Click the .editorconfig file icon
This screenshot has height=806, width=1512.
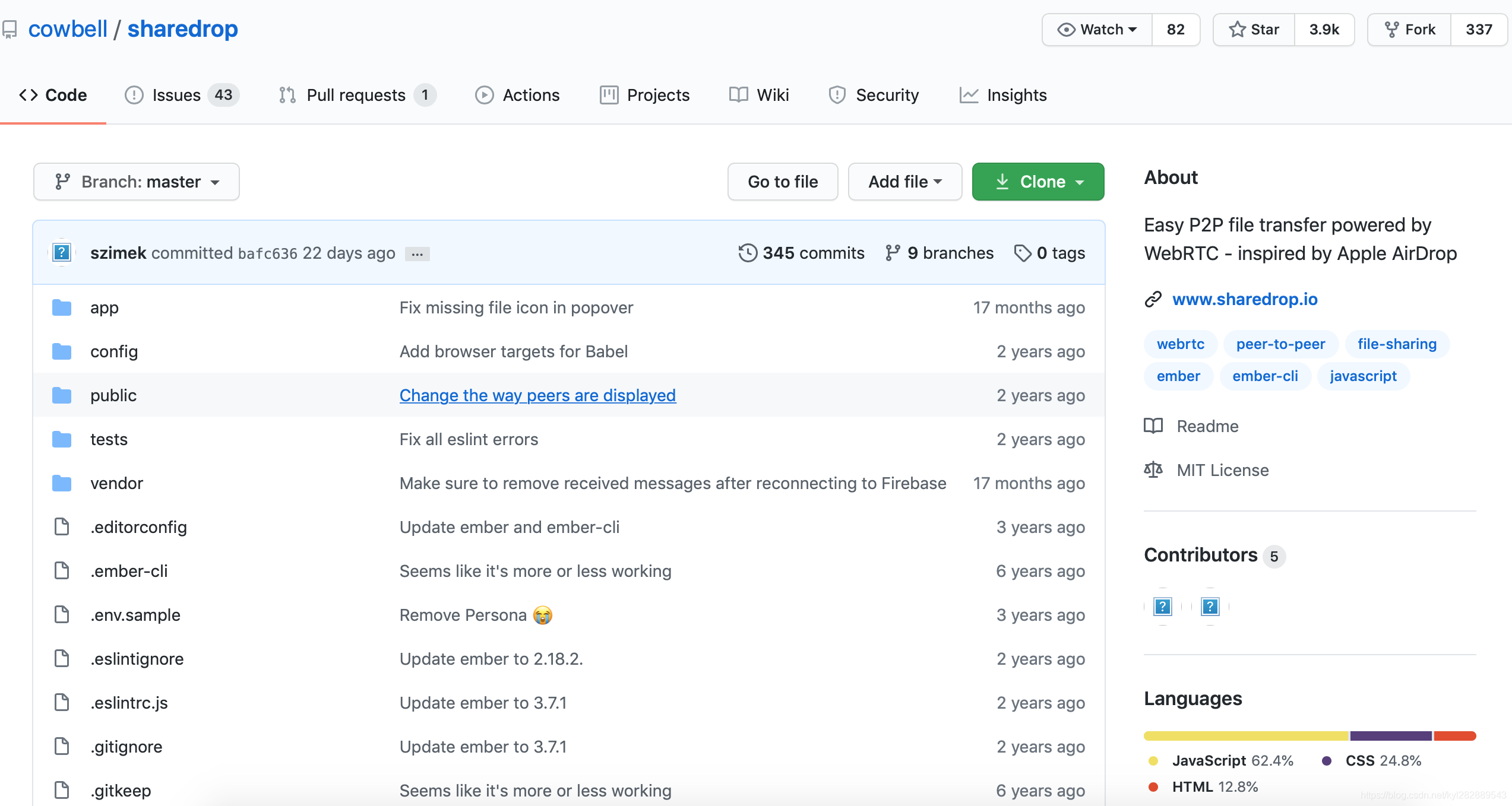coord(62,527)
